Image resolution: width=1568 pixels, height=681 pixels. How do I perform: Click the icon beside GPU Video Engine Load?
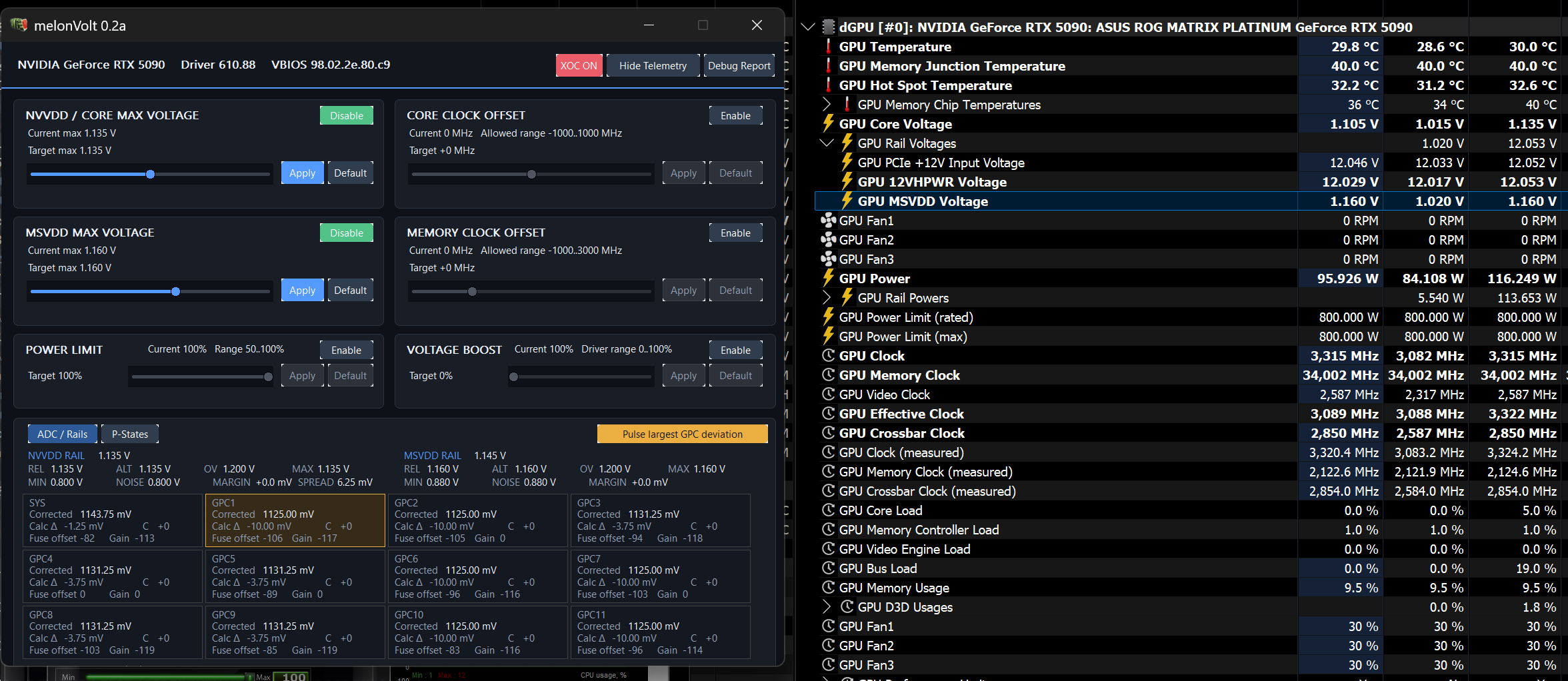tap(828, 549)
